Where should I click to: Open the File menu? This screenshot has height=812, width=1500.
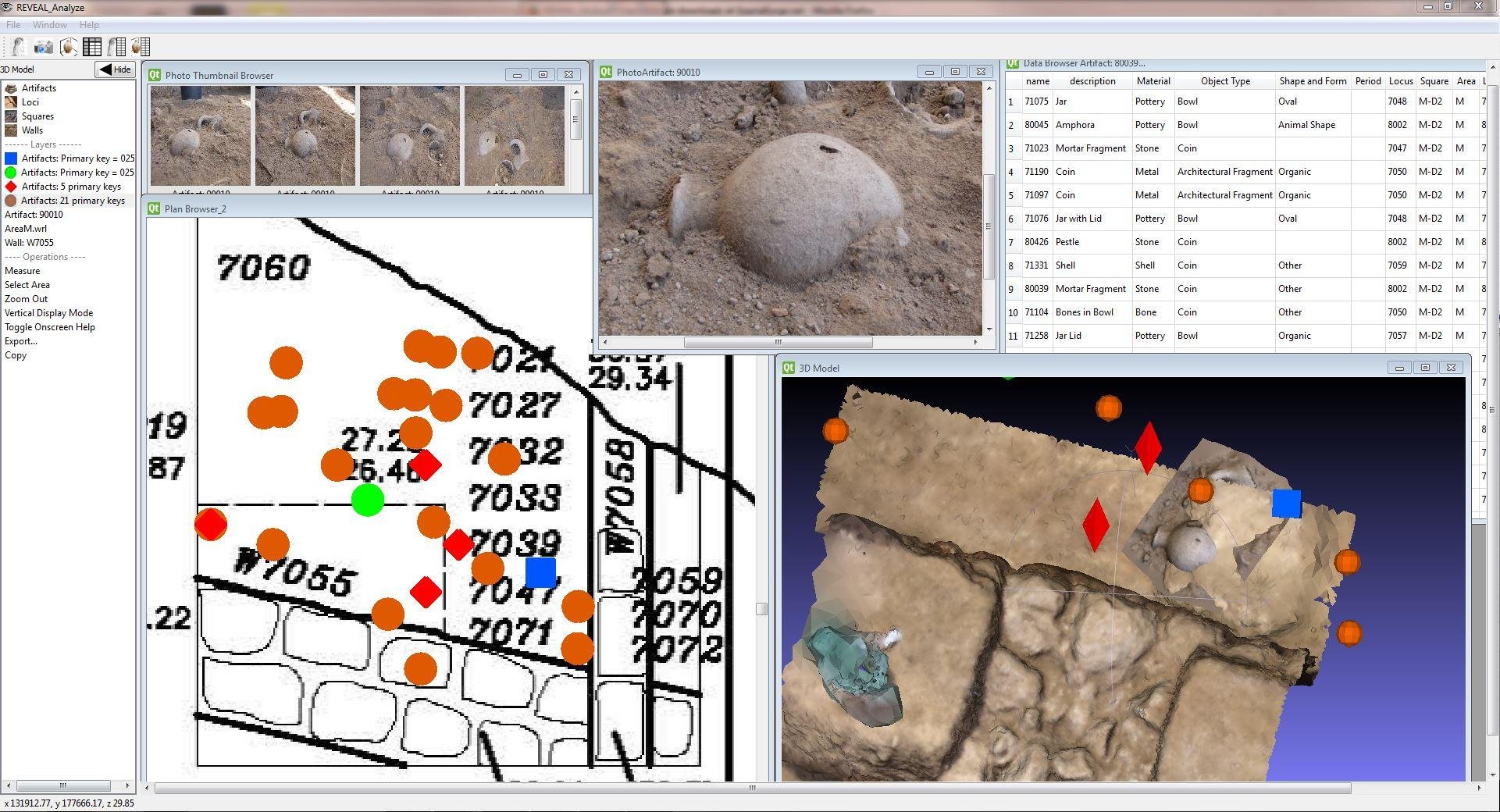12,24
